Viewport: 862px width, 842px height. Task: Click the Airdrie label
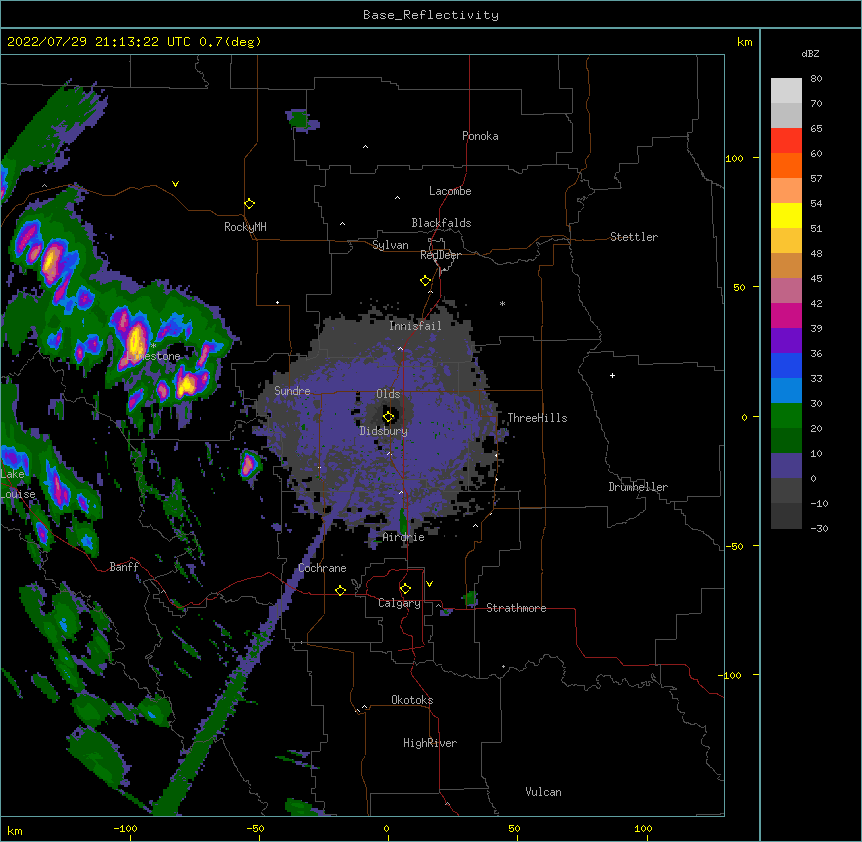coord(403,537)
